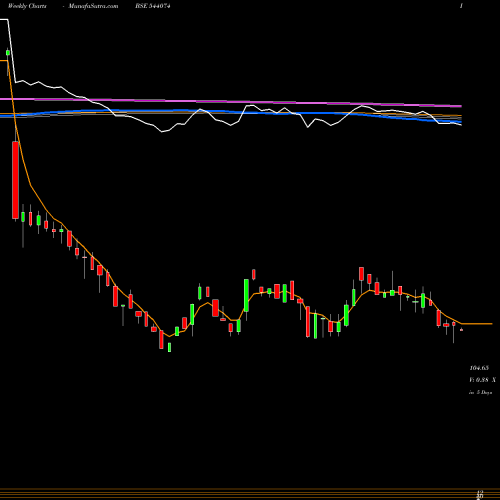
Task: Click the "V: 0.88 X" volume text
Action: 482,380
